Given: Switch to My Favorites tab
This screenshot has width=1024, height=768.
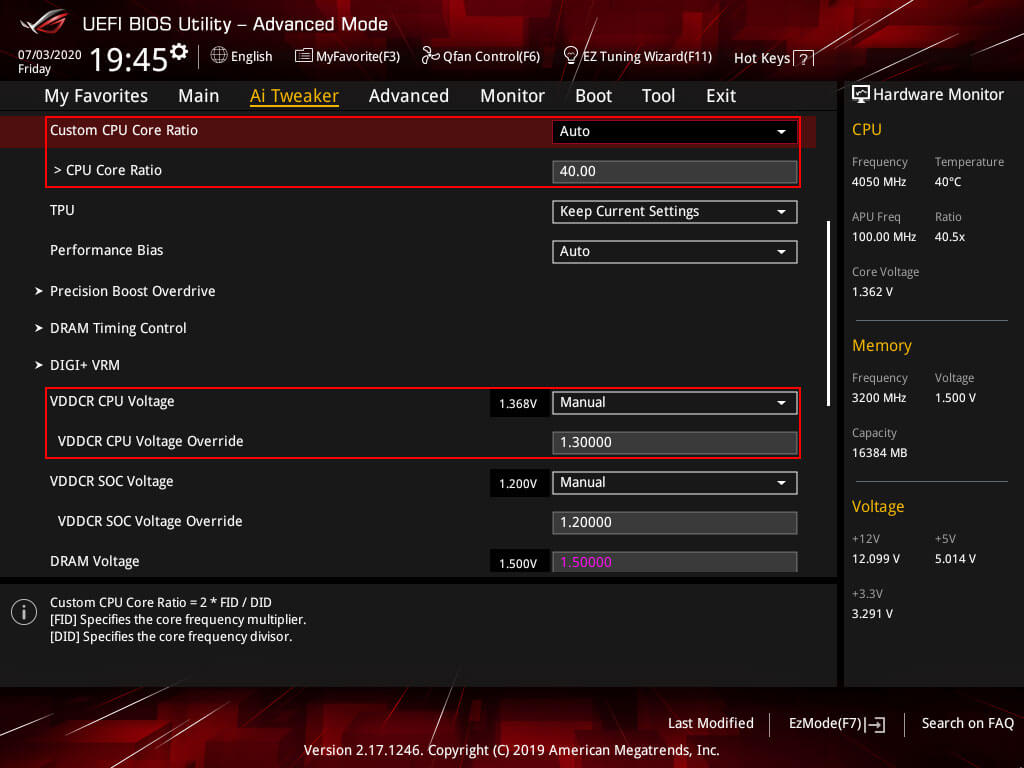Looking at the screenshot, I should (x=96, y=96).
